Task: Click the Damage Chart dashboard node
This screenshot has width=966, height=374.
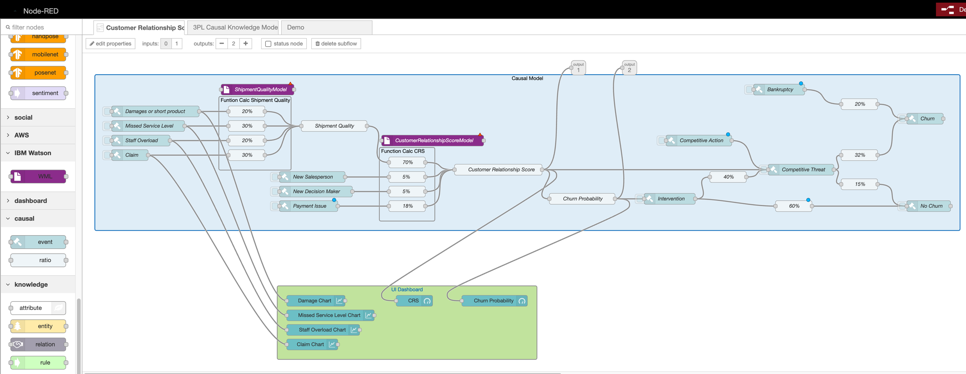Action: pyautogui.click(x=316, y=301)
